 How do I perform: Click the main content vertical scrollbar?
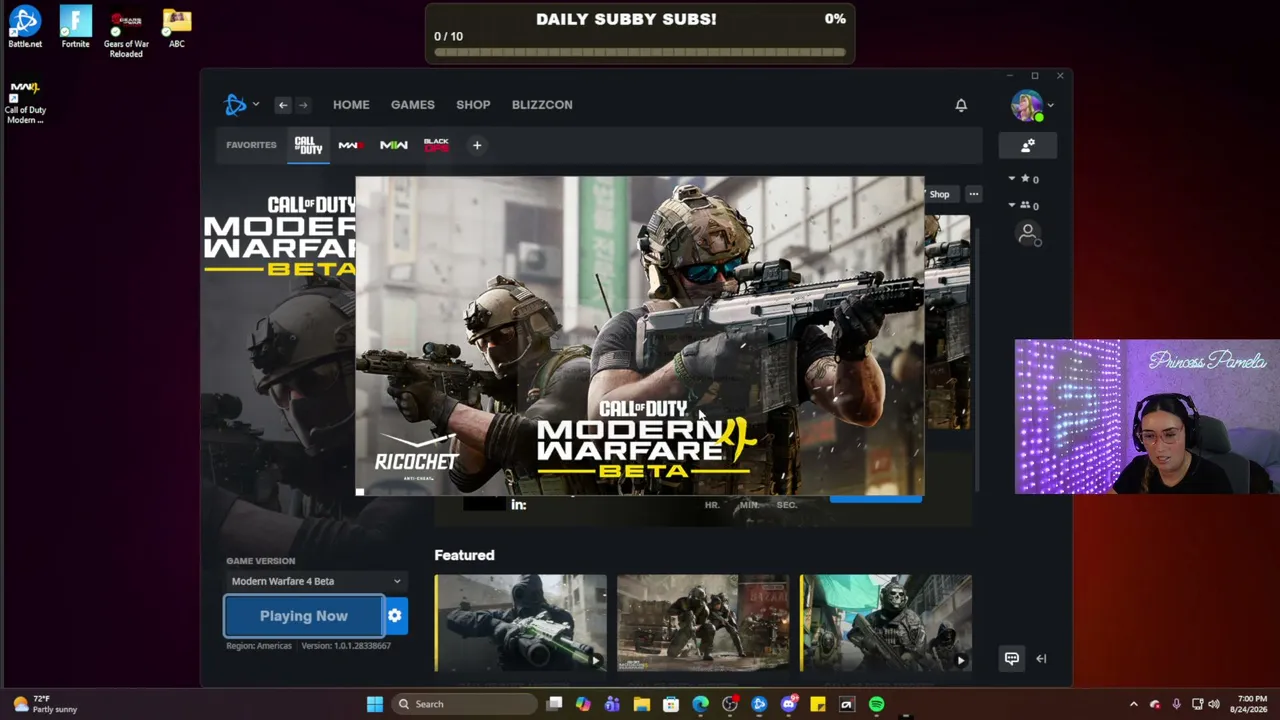[977, 360]
